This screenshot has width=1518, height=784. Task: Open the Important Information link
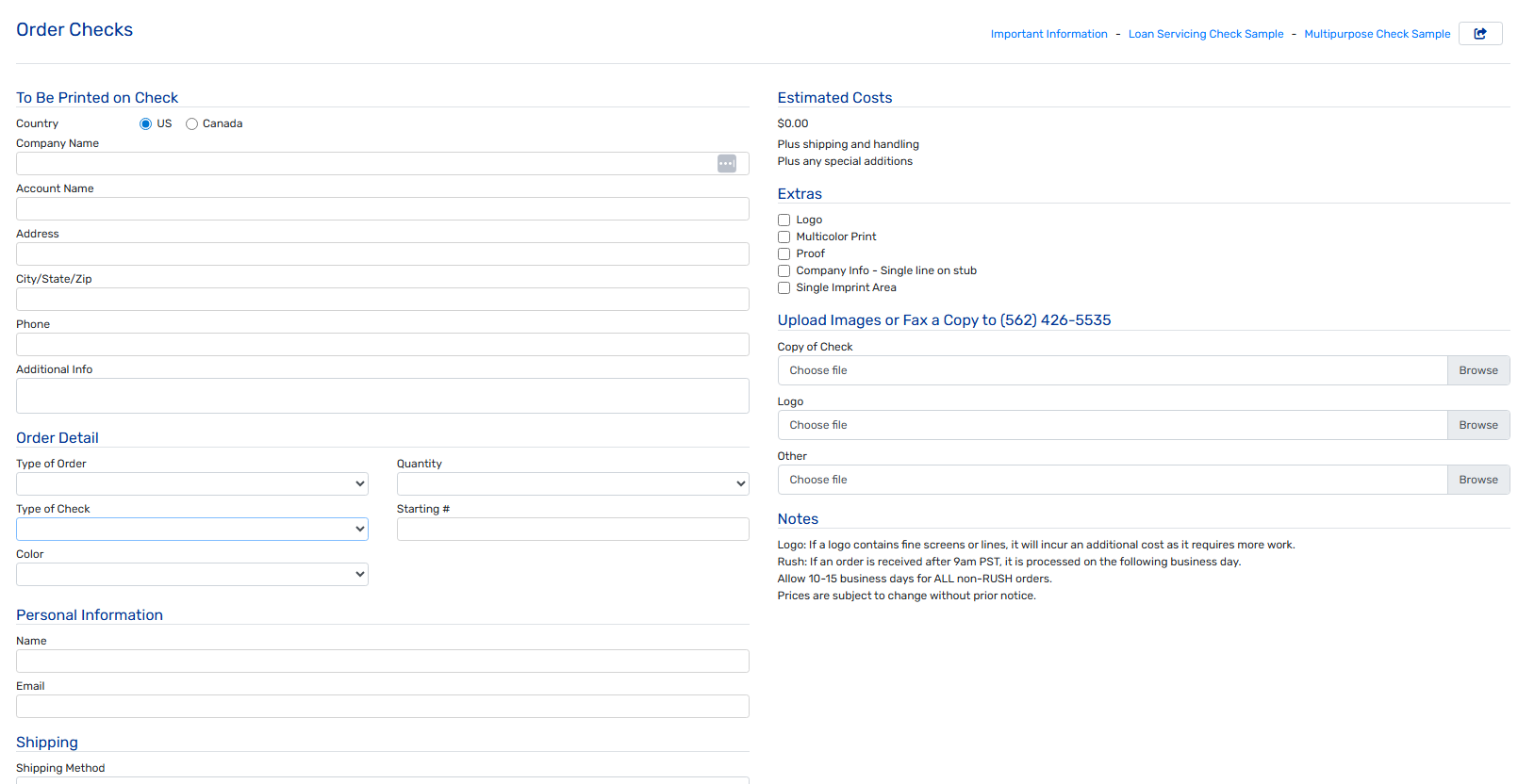pos(1048,34)
